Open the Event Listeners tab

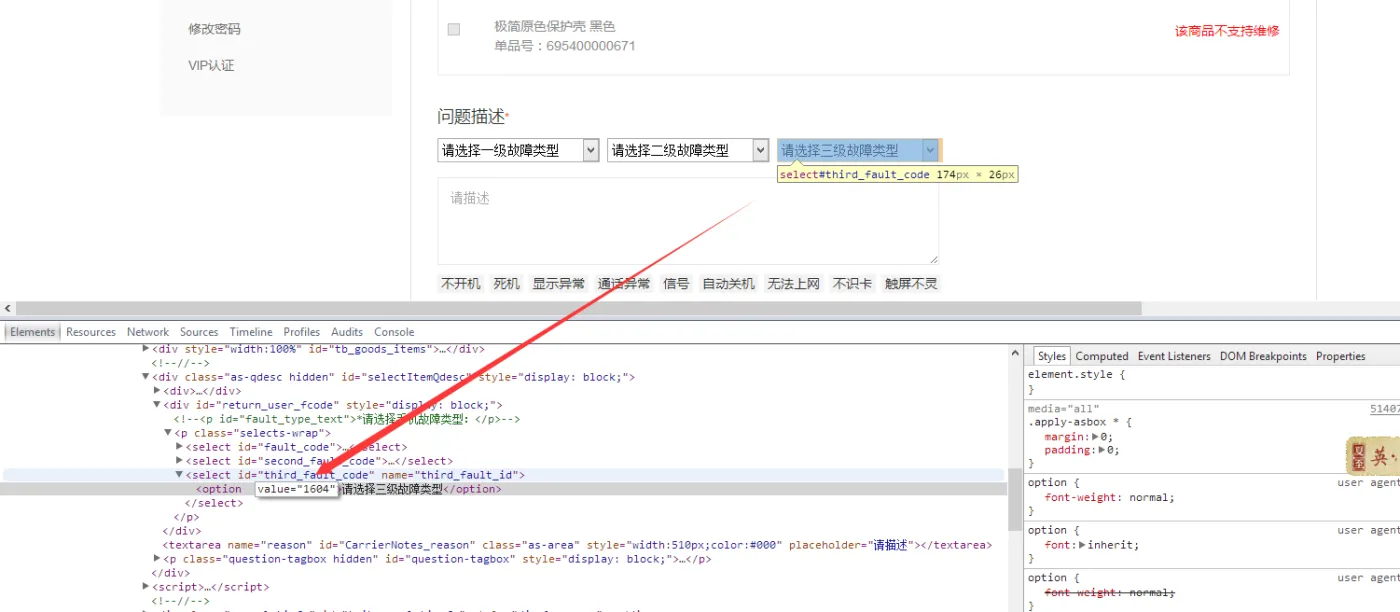pyautogui.click(x=1174, y=356)
